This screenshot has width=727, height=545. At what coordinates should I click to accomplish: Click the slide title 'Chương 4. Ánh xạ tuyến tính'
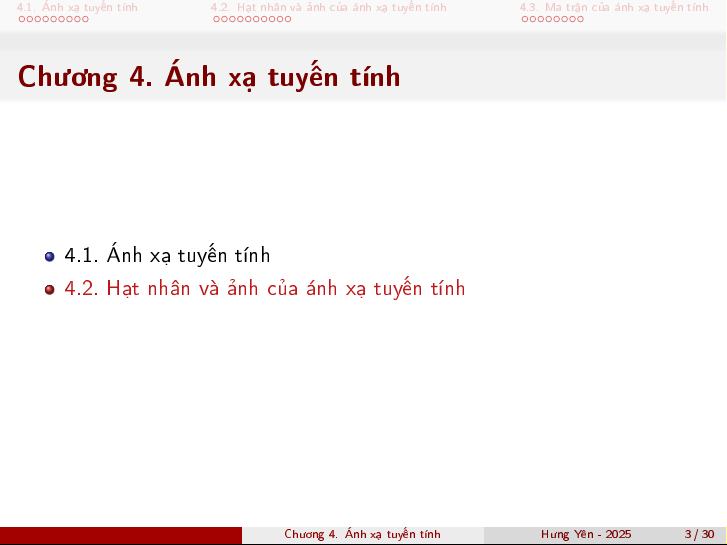pyautogui.click(x=209, y=77)
